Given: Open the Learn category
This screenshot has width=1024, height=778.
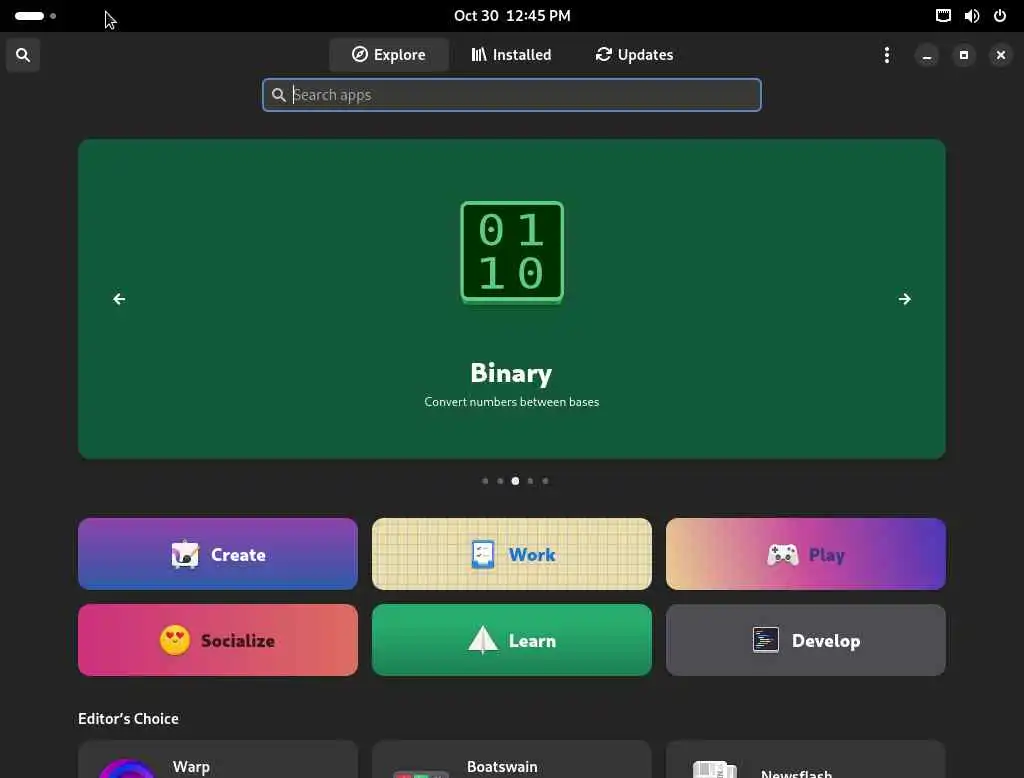Looking at the screenshot, I should [511, 640].
